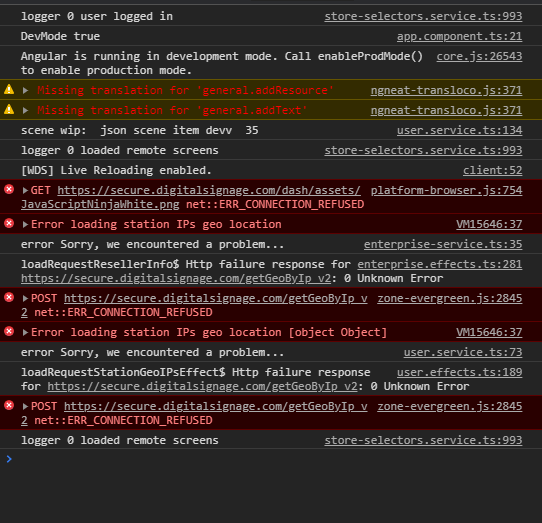
Task: Open store-selectors.service.ts:993 beside 'user logged in'
Action: pyautogui.click(x=423, y=16)
